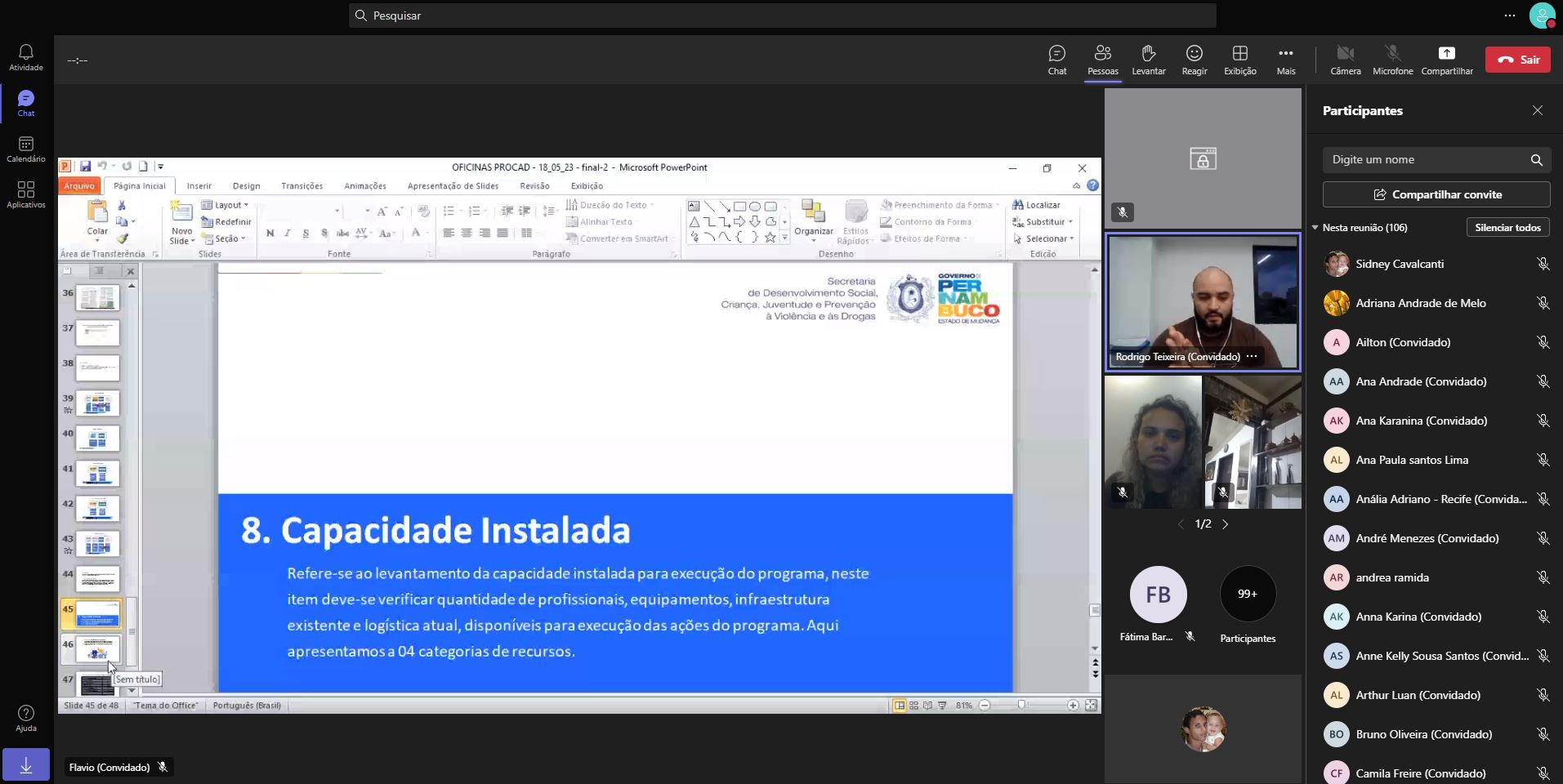Open the Mais options menu
The width and height of the screenshot is (1563, 784).
[x=1285, y=60]
